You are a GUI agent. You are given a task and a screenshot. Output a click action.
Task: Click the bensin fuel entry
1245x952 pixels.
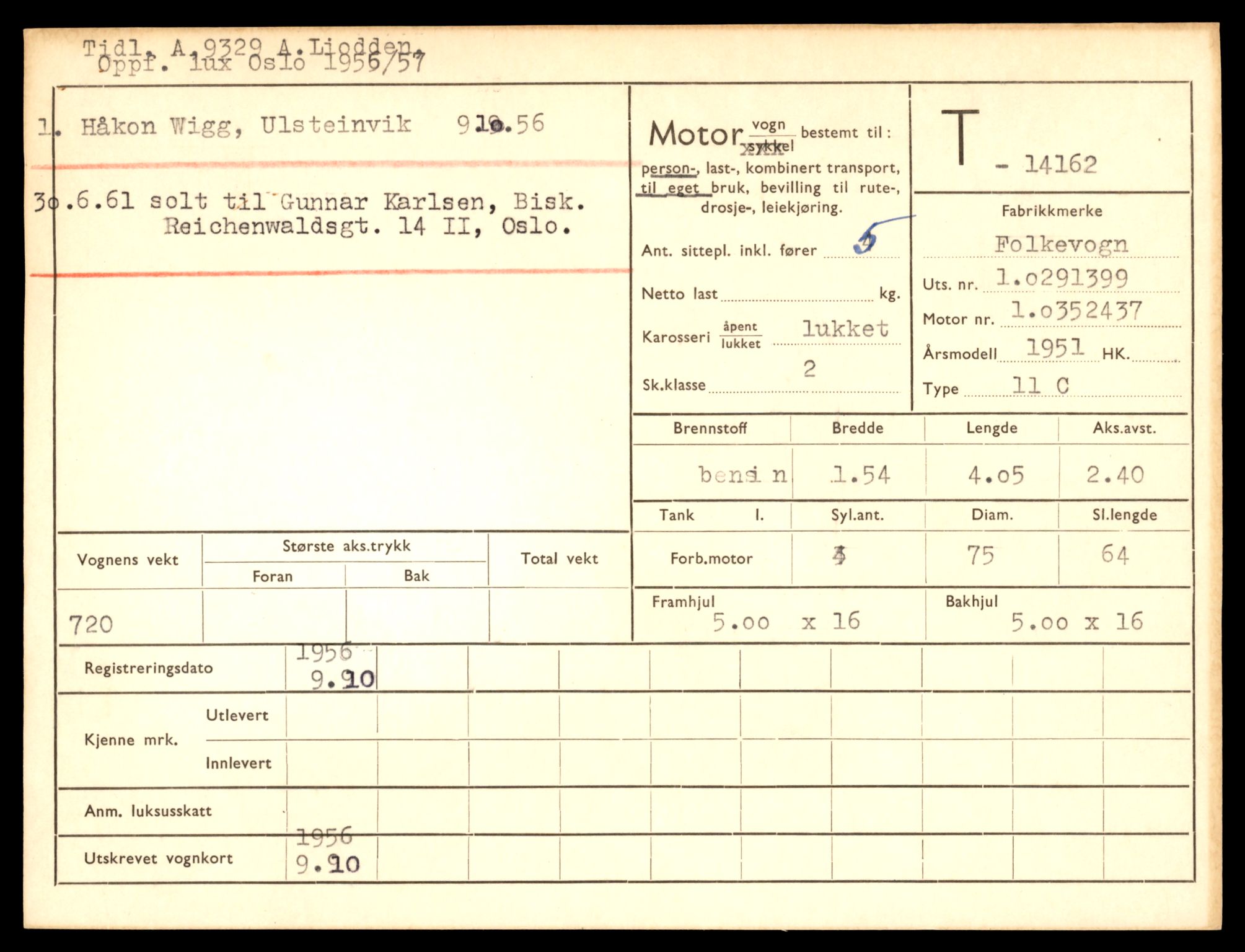pyautogui.click(x=742, y=475)
